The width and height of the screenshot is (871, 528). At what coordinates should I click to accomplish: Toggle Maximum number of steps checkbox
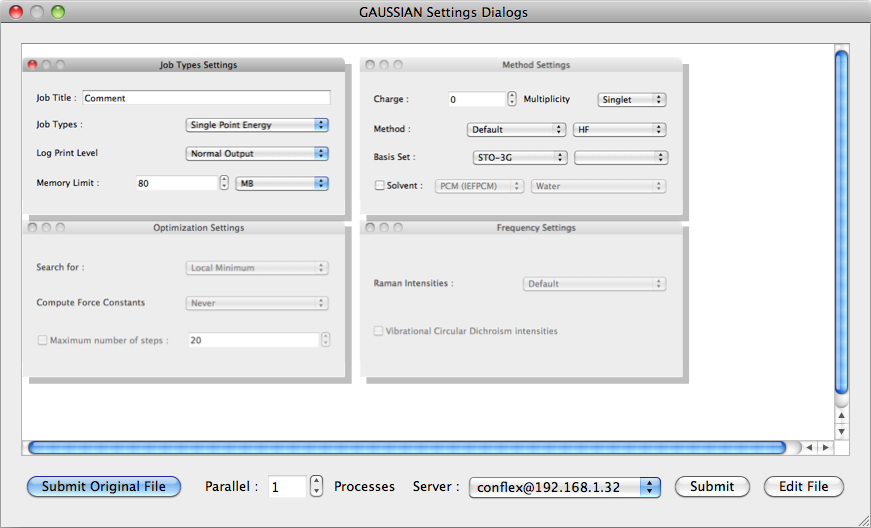[42, 340]
